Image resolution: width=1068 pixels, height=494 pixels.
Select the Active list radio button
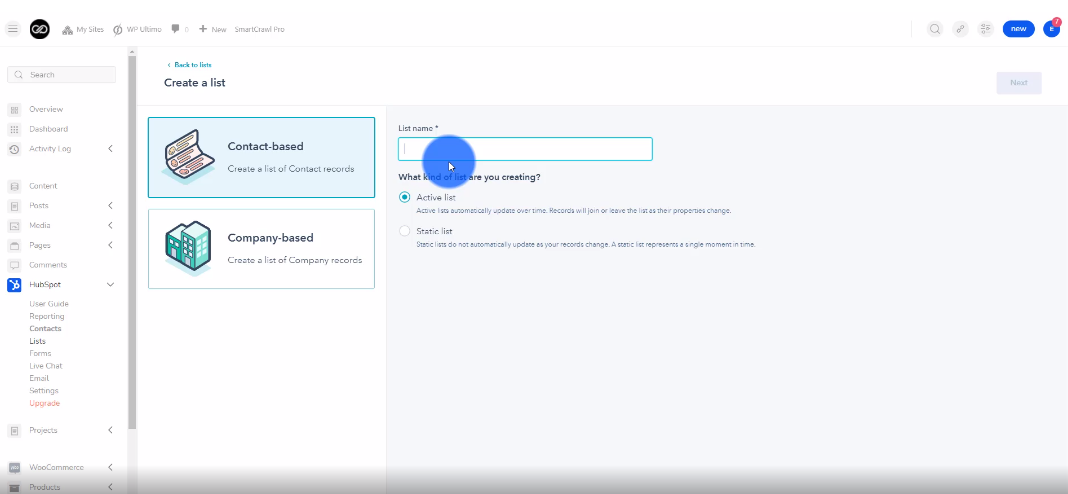click(x=405, y=198)
